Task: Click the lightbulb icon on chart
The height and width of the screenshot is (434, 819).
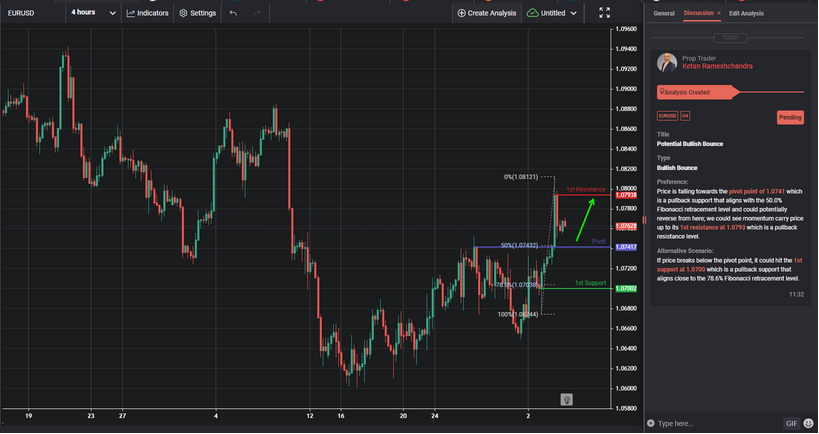Action: (x=566, y=400)
